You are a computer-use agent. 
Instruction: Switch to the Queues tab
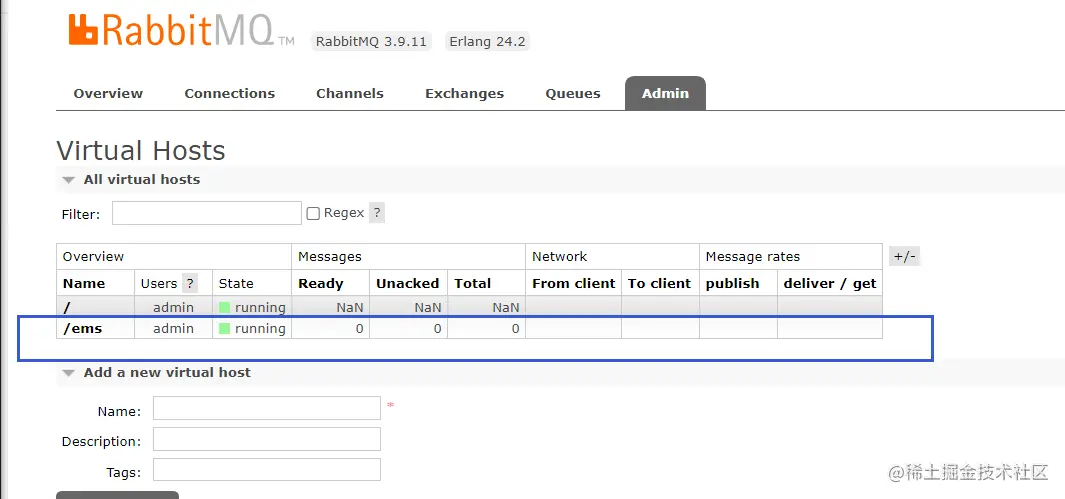[573, 94]
